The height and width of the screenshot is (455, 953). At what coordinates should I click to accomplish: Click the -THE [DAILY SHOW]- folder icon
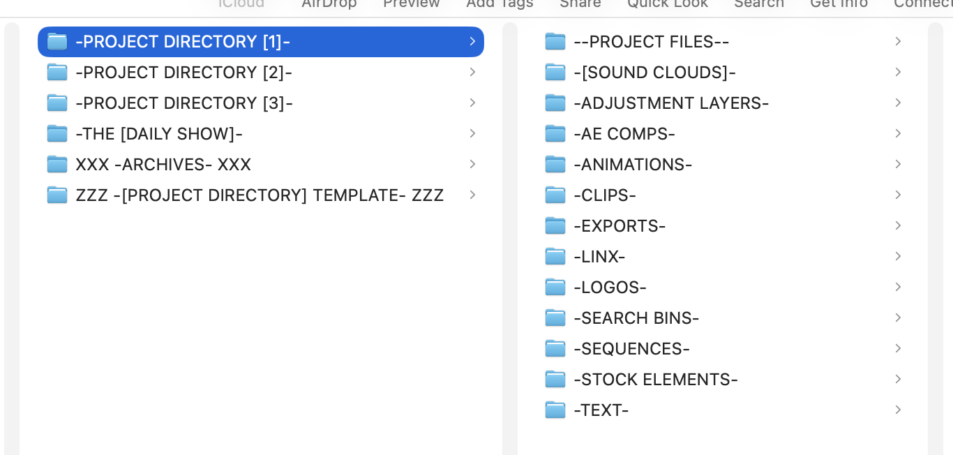[x=57, y=134]
